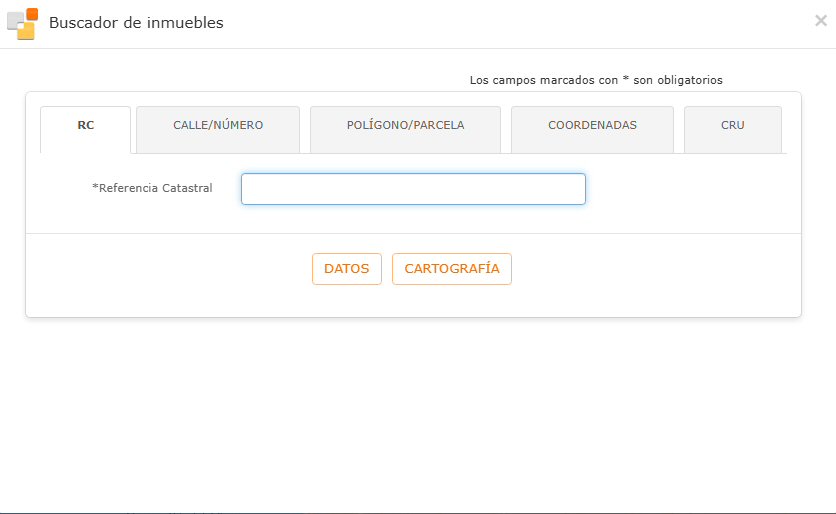Choose the CRU search tab
The image size is (836, 514).
click(x=732, y=126)
